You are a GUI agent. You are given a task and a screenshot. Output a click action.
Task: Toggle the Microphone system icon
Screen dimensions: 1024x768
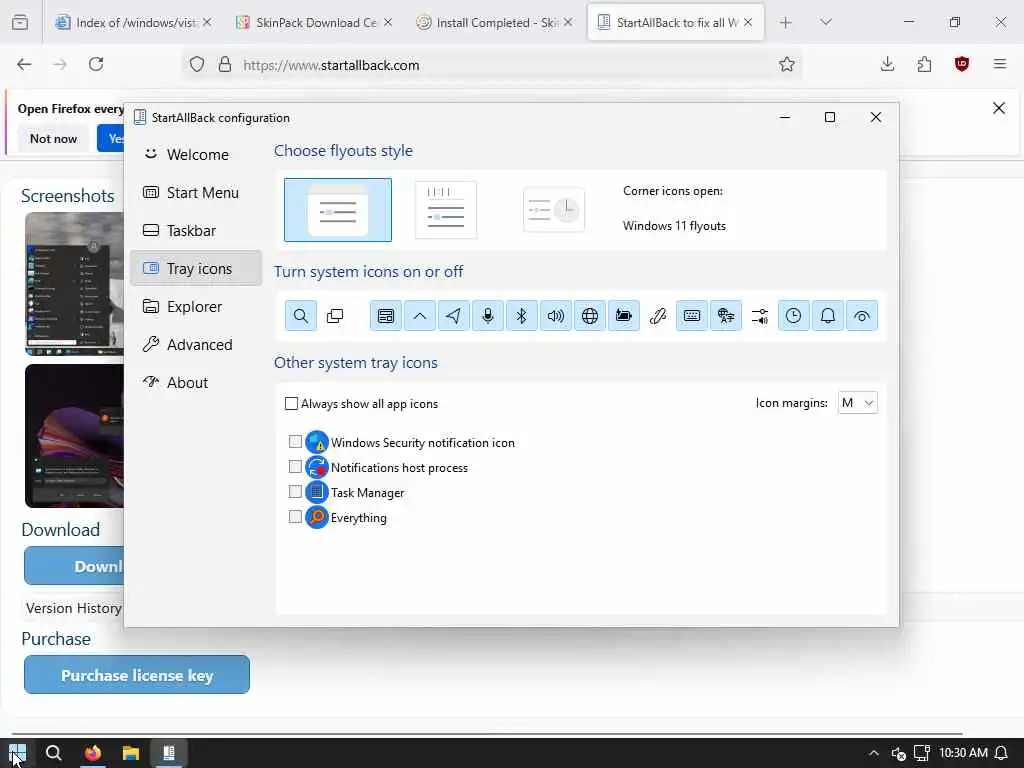(x=488, y=316)
